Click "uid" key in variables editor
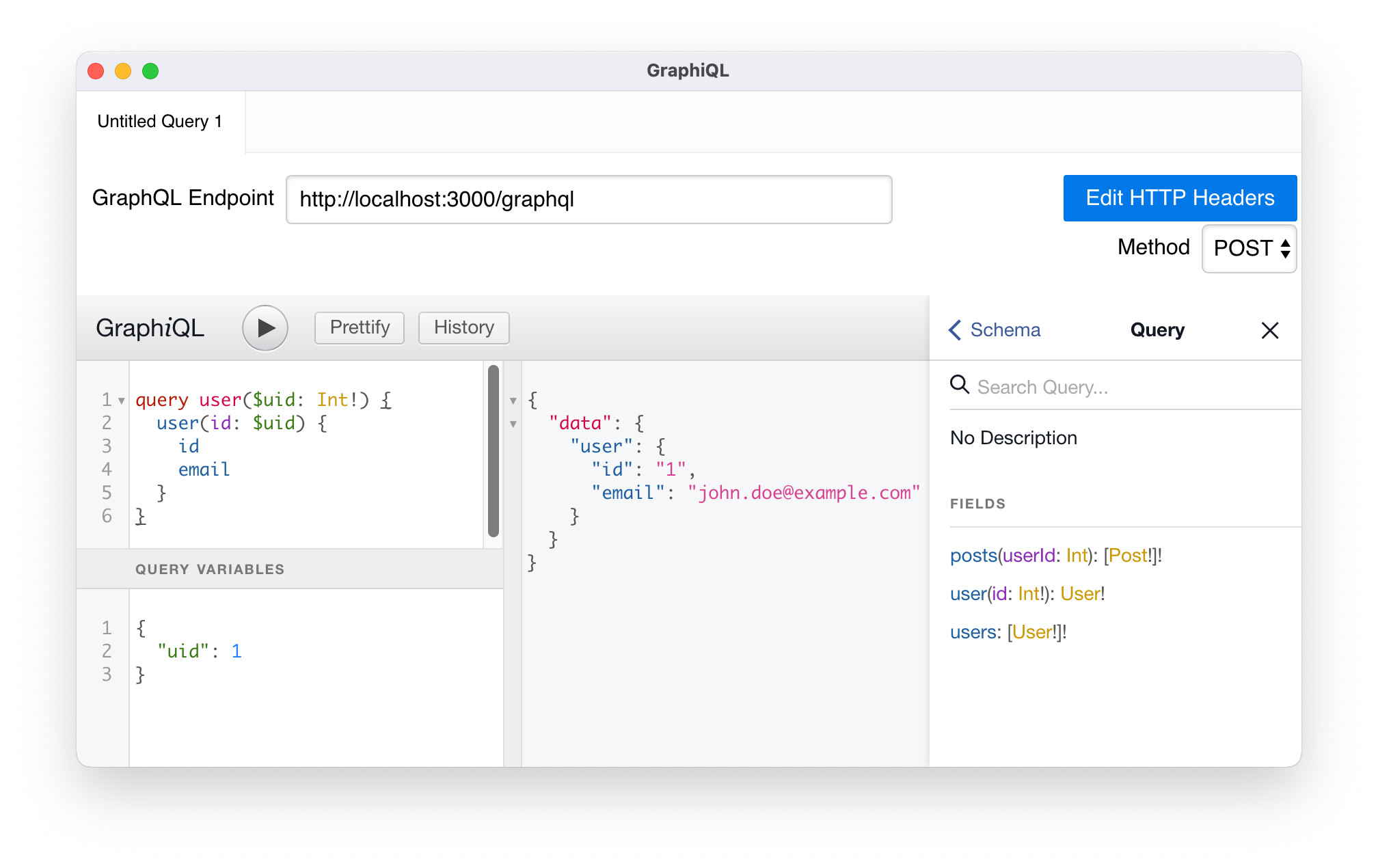Image resolution: width=1378 pixels, height=868 pixels. tap(183, 651)
